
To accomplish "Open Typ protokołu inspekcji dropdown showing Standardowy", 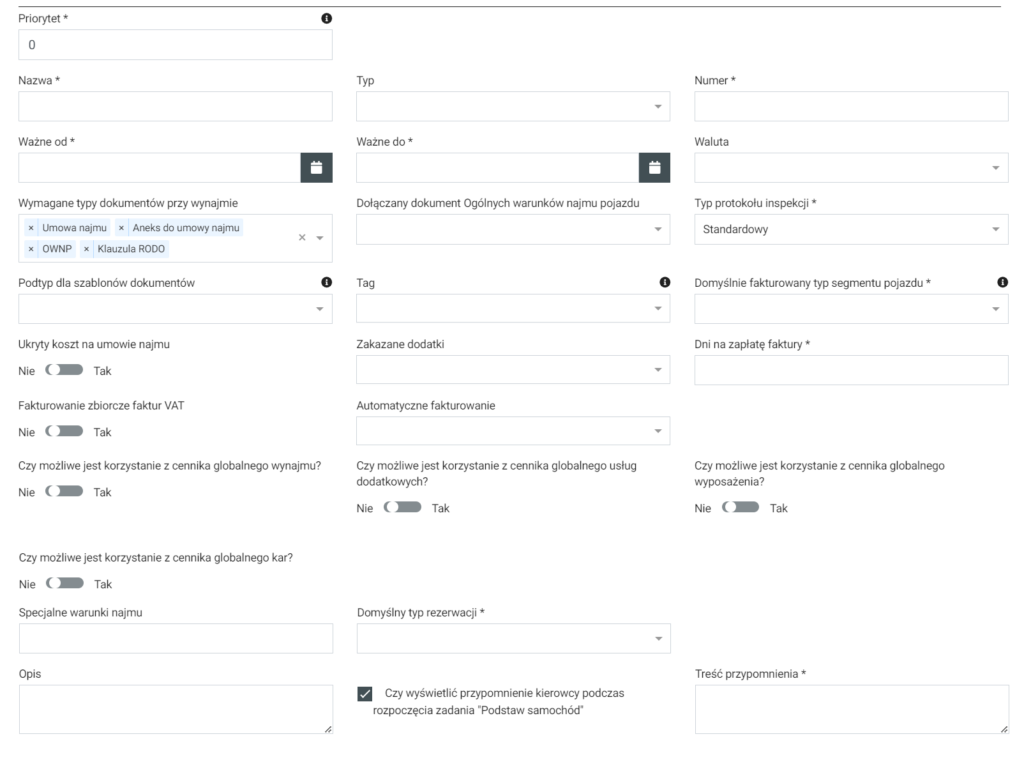I will click(851, 229).
